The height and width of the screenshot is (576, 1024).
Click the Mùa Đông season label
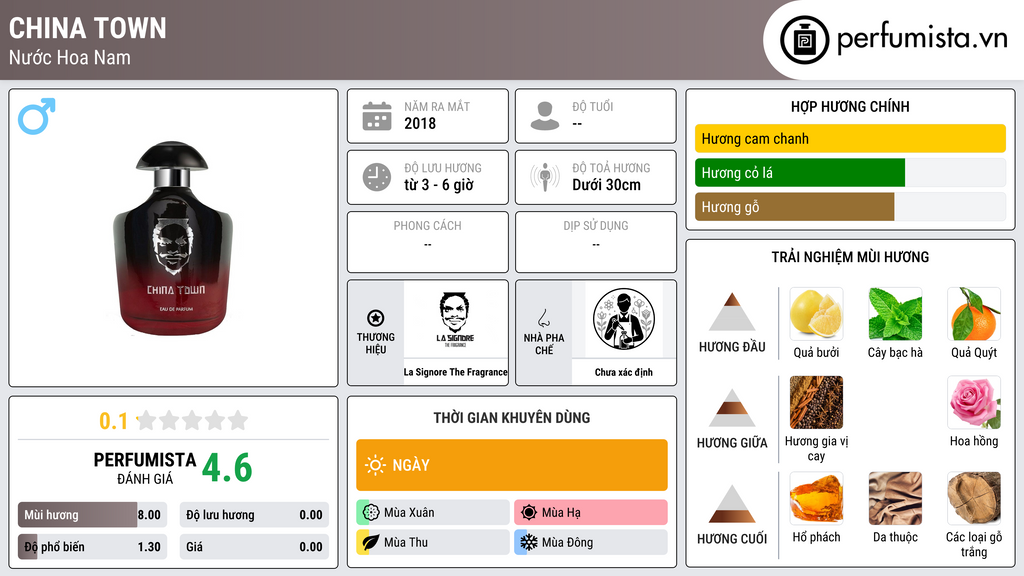point(568,542)
